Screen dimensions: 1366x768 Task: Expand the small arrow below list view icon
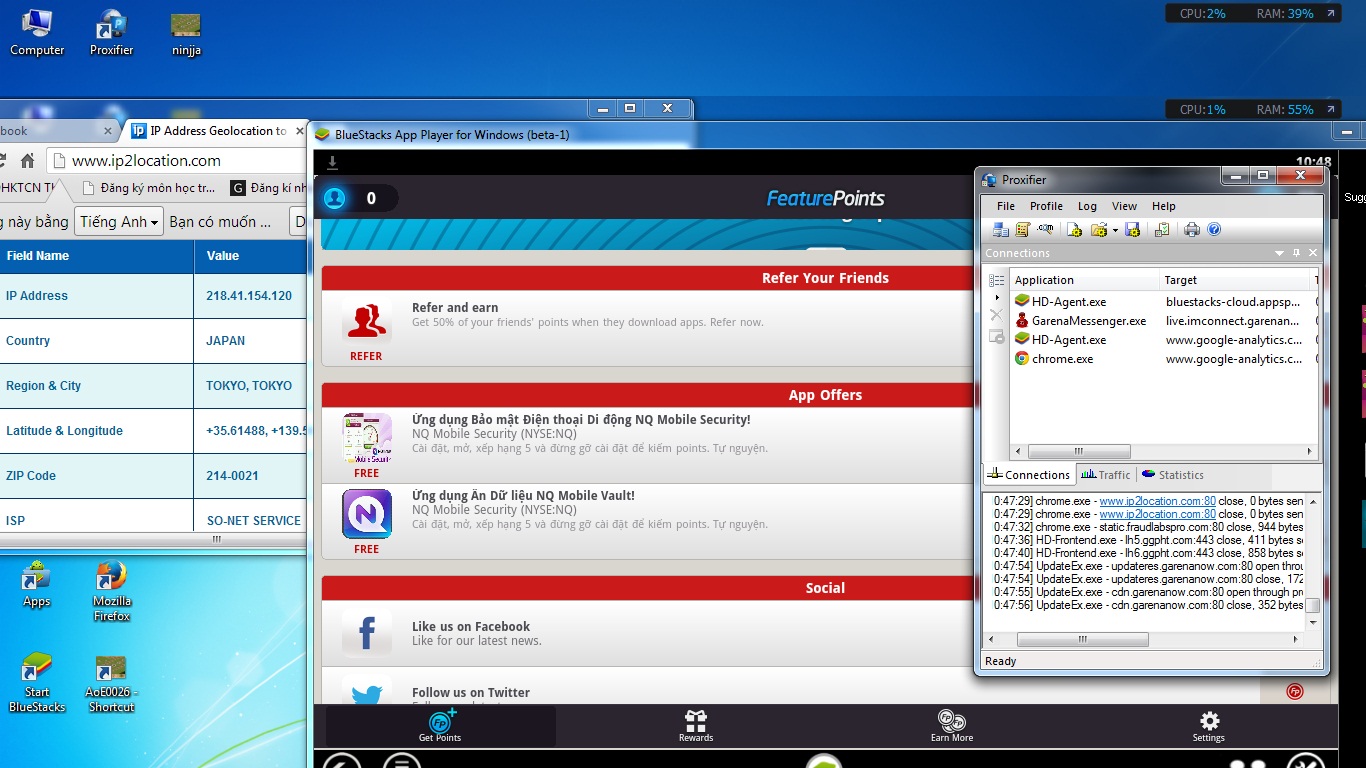pos(996,298)
